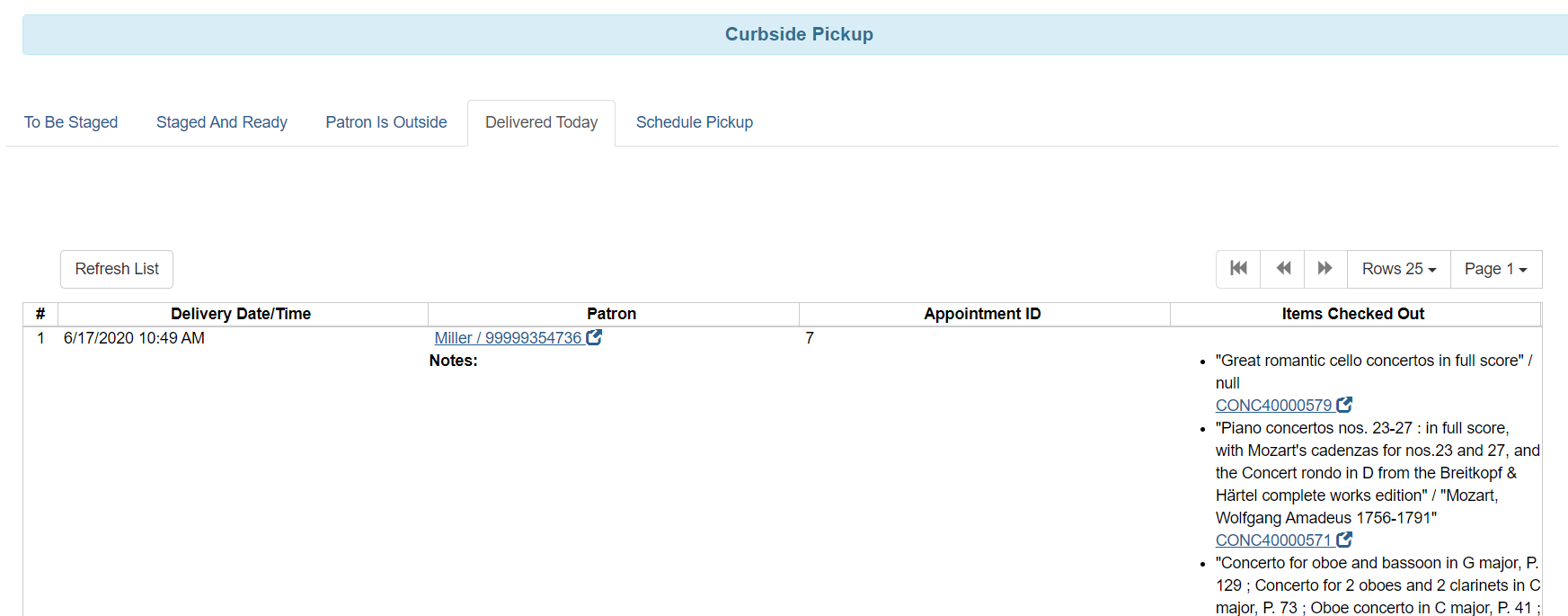Open the Staged And Ready tab
This screenshot has height=616, width=1568.
click(x=222, y=122)
